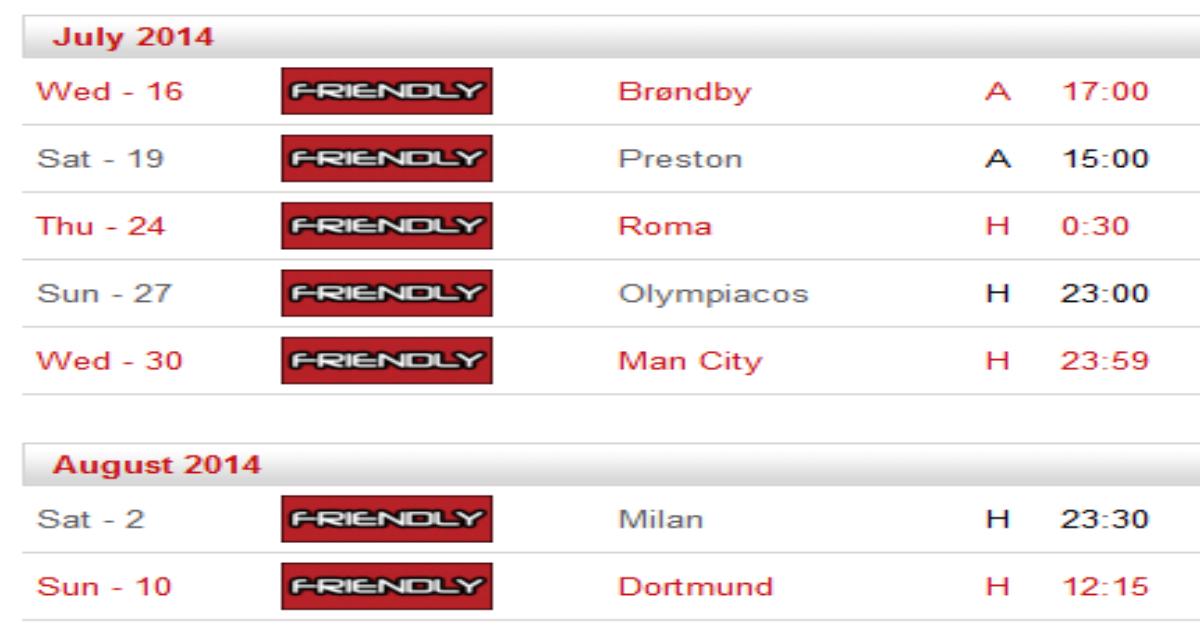Open the Friendly badge for Man City

[x=387, y=361]
